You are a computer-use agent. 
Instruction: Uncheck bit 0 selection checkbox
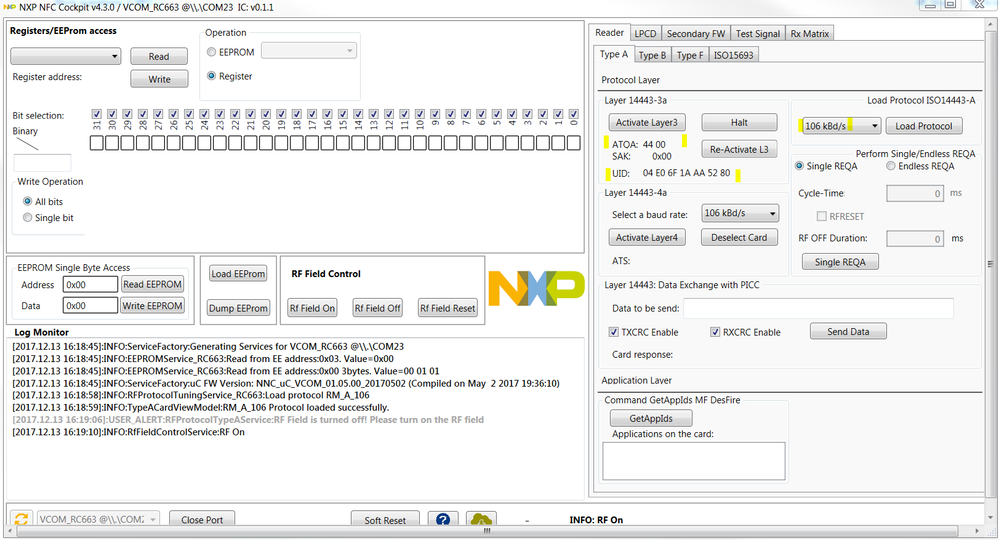(573, 114)
